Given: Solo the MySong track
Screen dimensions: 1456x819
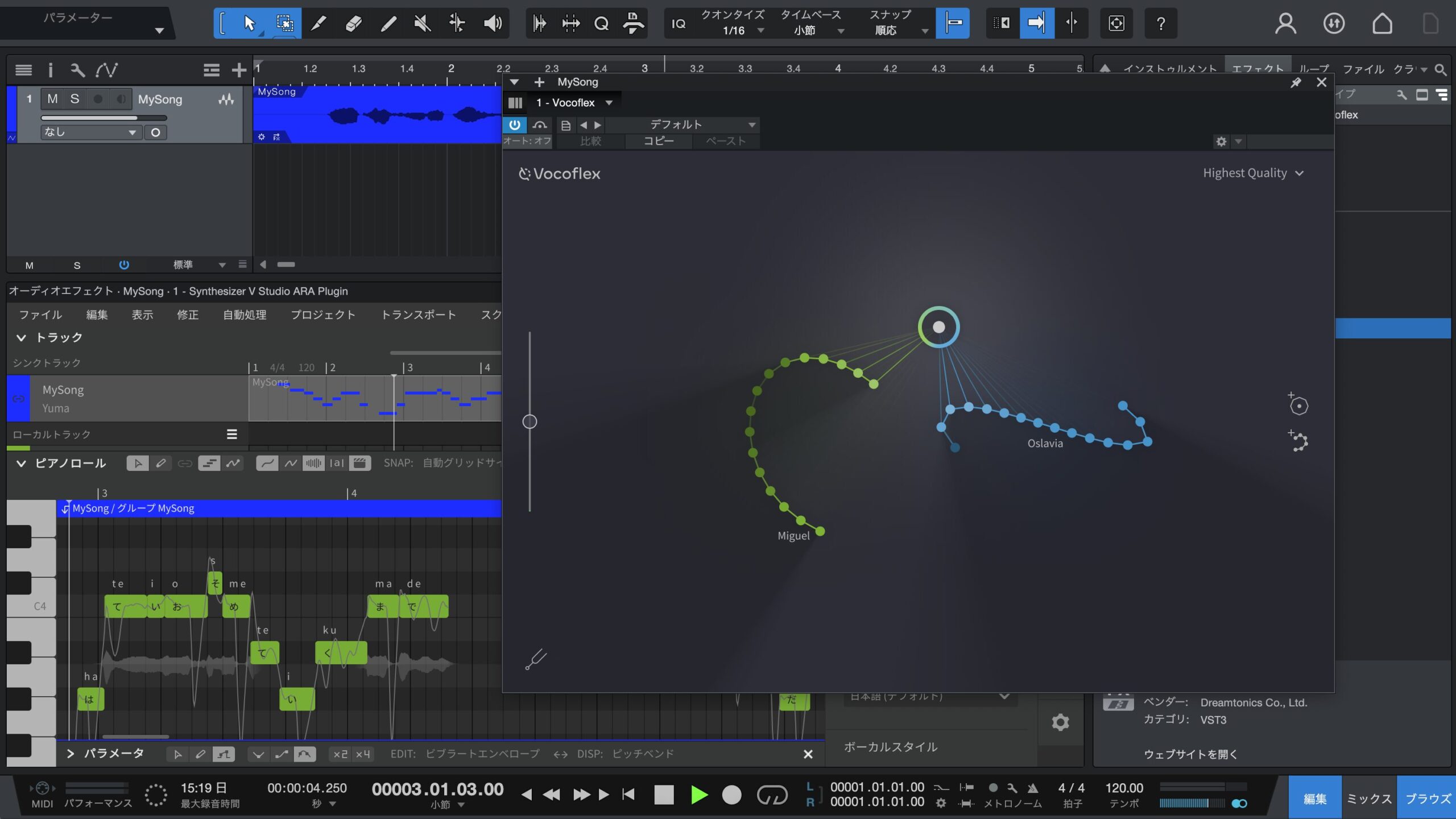Looking at the screenshot, I should tap(75, 99).
